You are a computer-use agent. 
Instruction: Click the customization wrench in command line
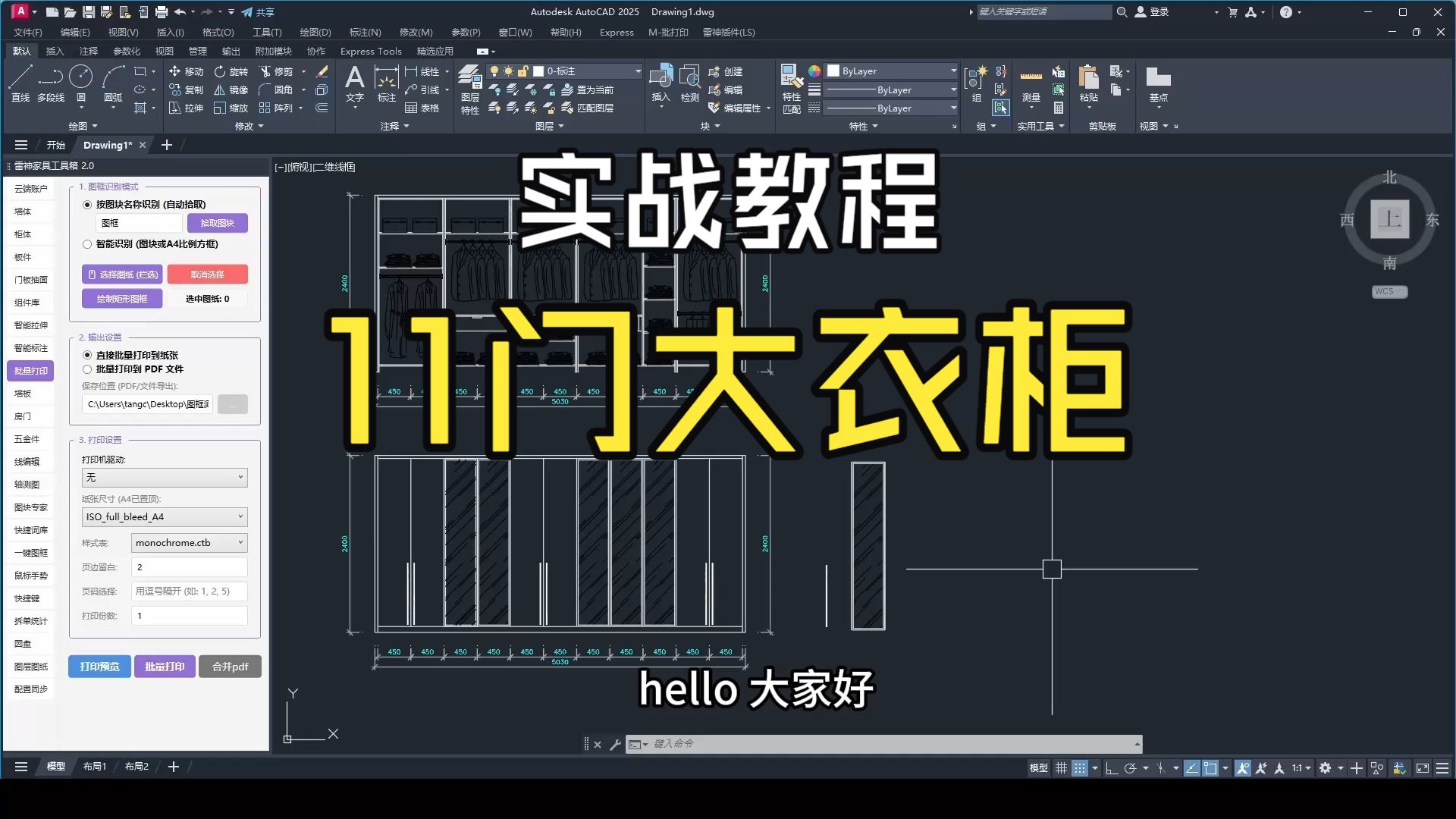(615, 745)
